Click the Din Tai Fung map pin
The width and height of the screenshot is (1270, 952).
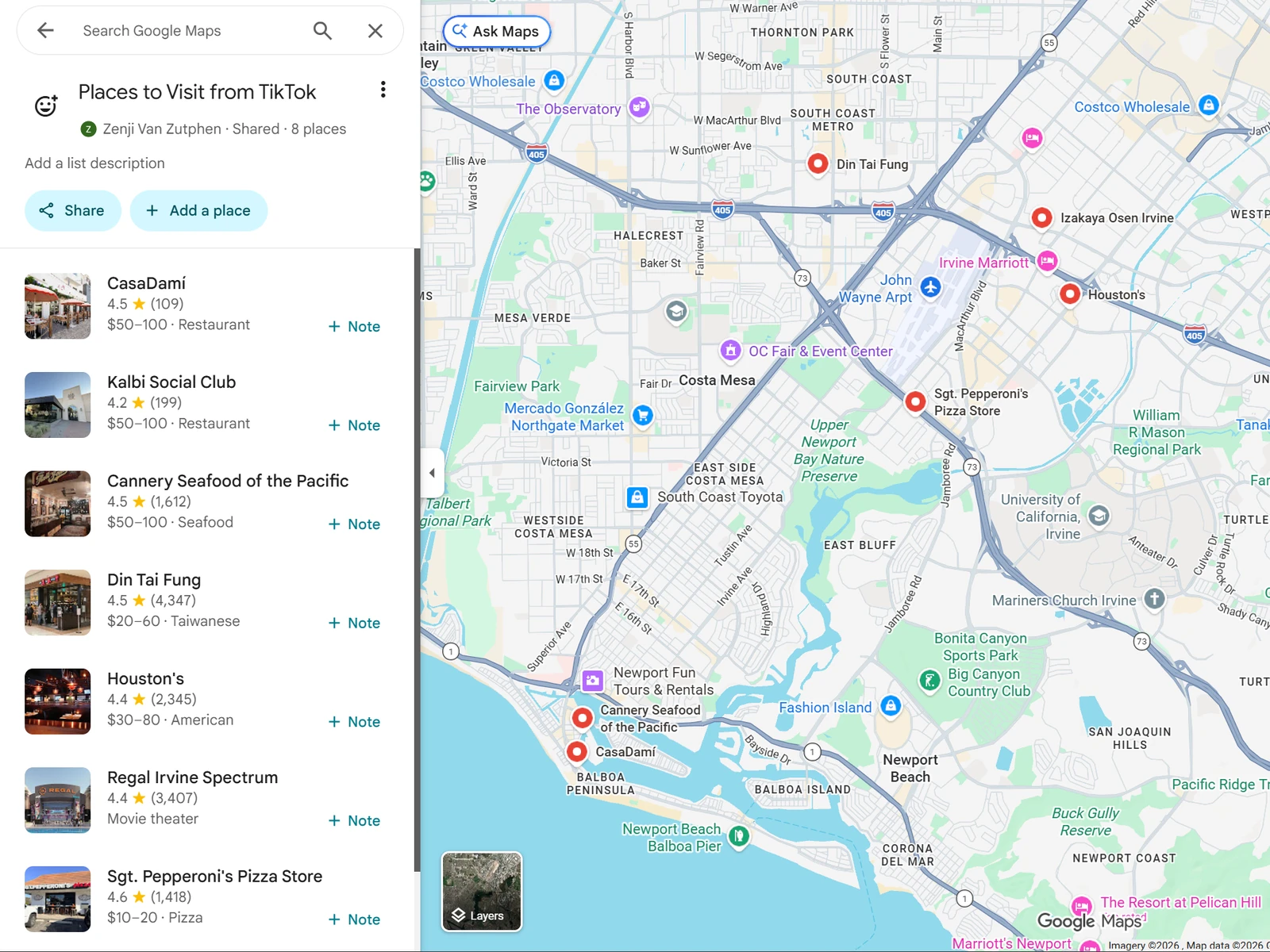coord(818,163)
